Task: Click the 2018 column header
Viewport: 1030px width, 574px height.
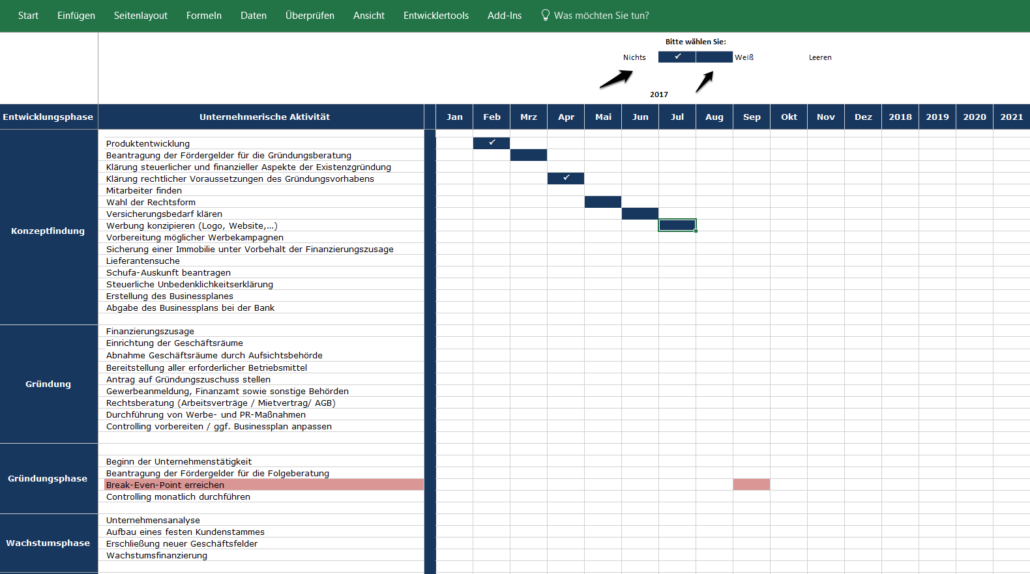Action: coord(900,117)
